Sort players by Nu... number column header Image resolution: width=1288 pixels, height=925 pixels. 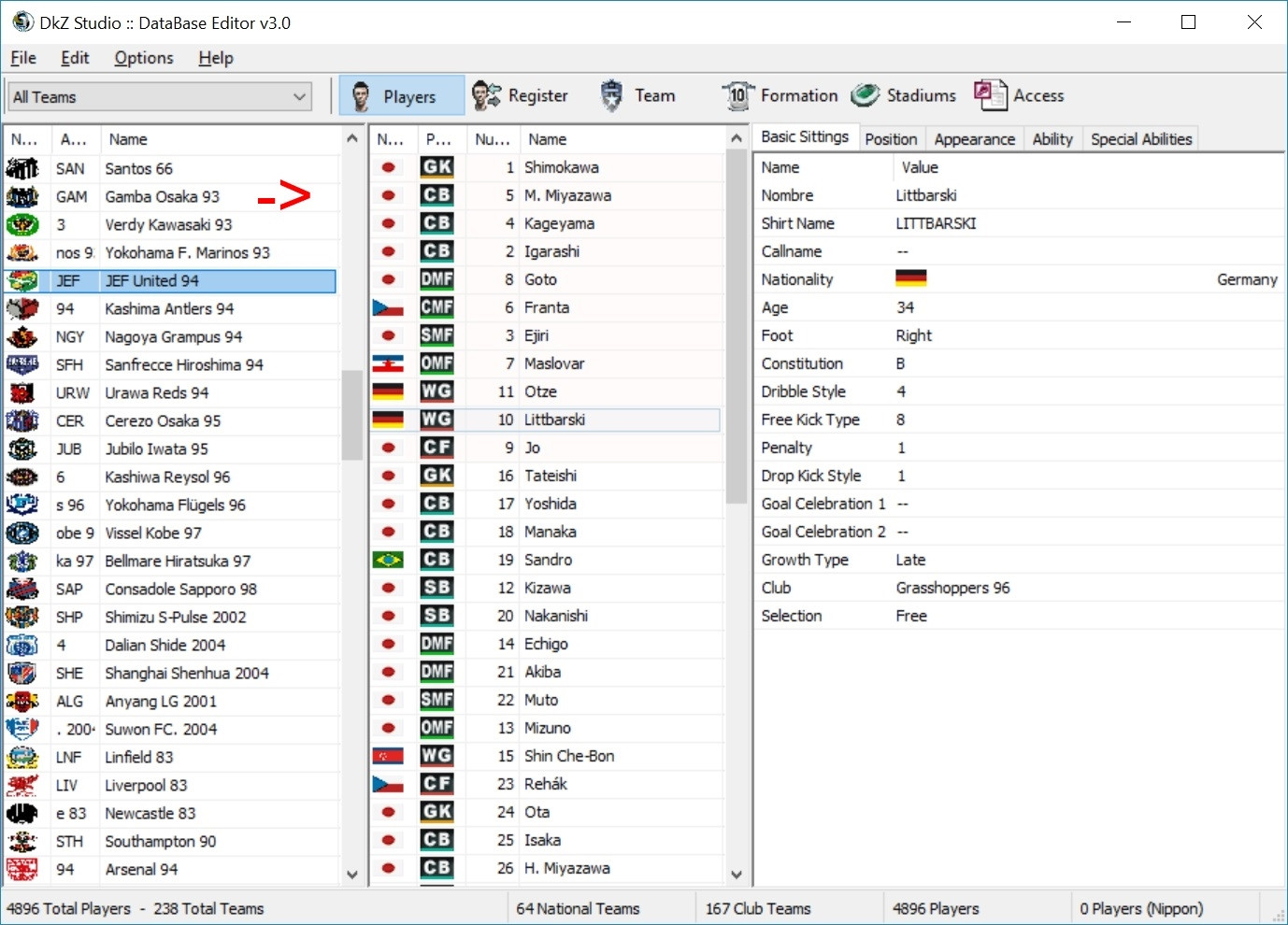pyautogui.click(x=493, y=139)
